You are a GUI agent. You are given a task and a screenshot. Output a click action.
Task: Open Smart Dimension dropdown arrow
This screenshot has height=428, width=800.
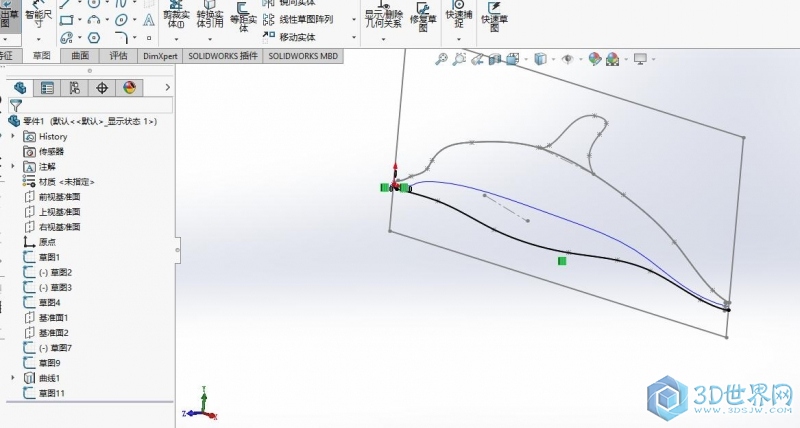pos(38,39)
